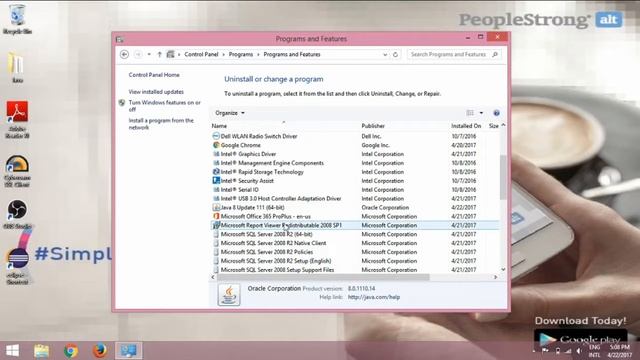Open the java.com help link

(373, 297)
